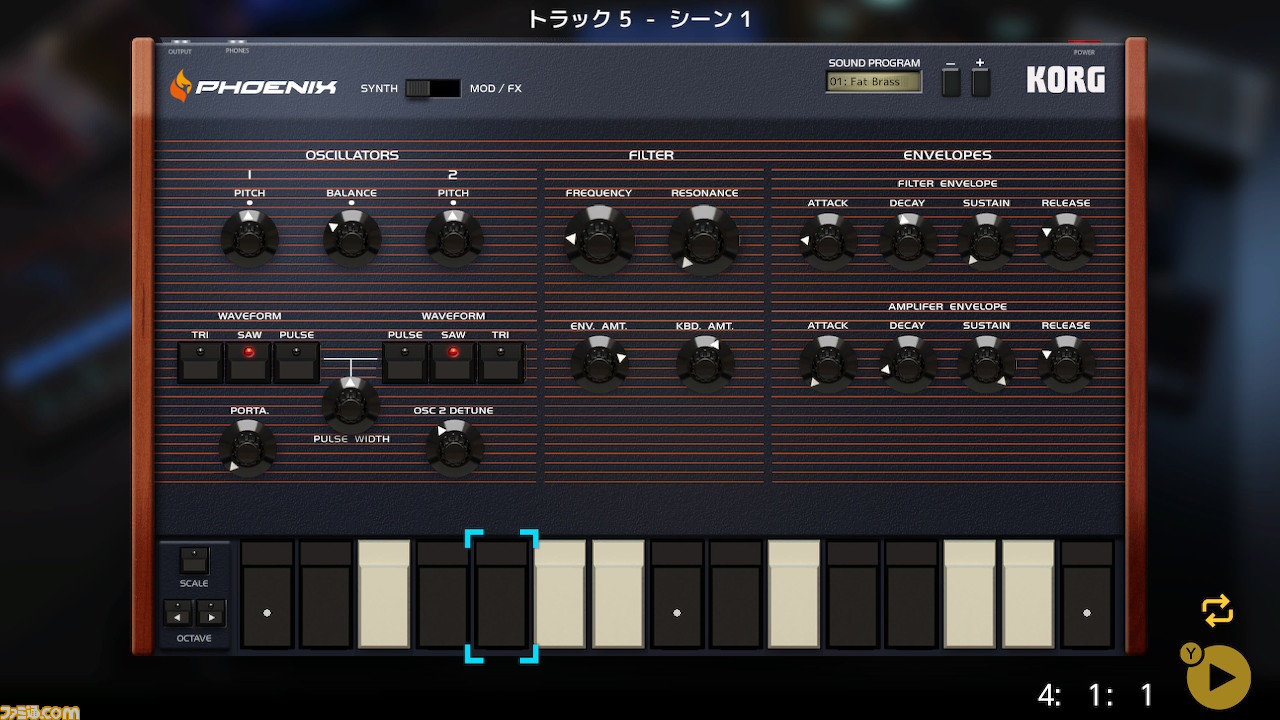Viewport: 1280px width, 720px height.
Task: Click the Filter Envelope Attack knob
Action: click(828, 242)
